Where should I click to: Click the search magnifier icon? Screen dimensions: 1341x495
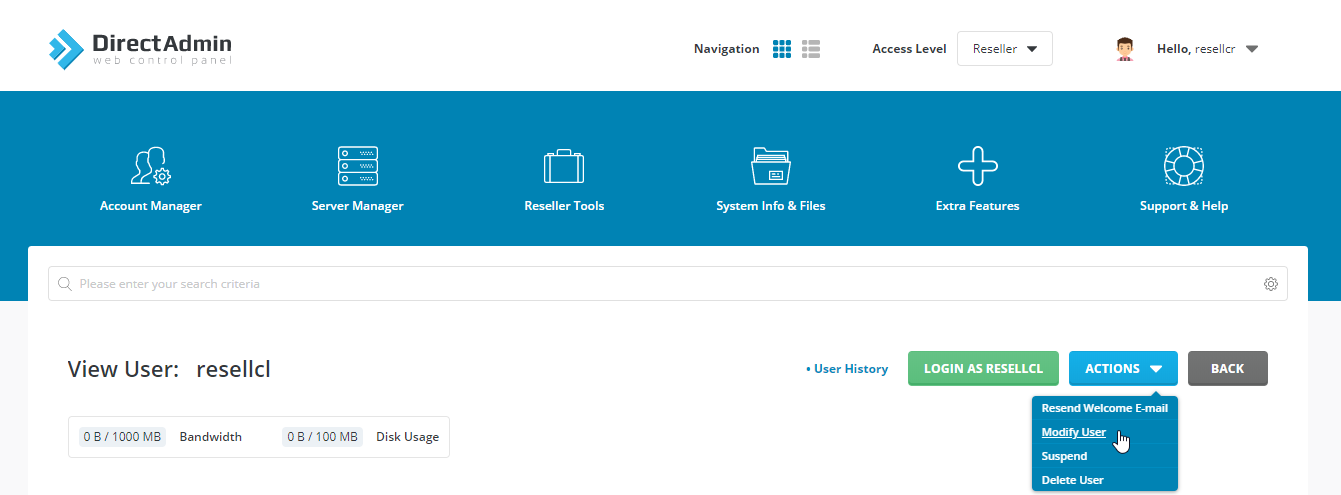click(65, 284)
